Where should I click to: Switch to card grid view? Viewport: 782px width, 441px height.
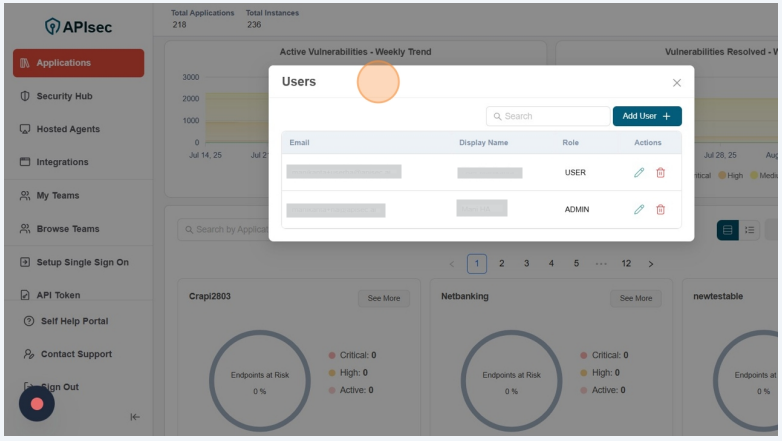728,230
